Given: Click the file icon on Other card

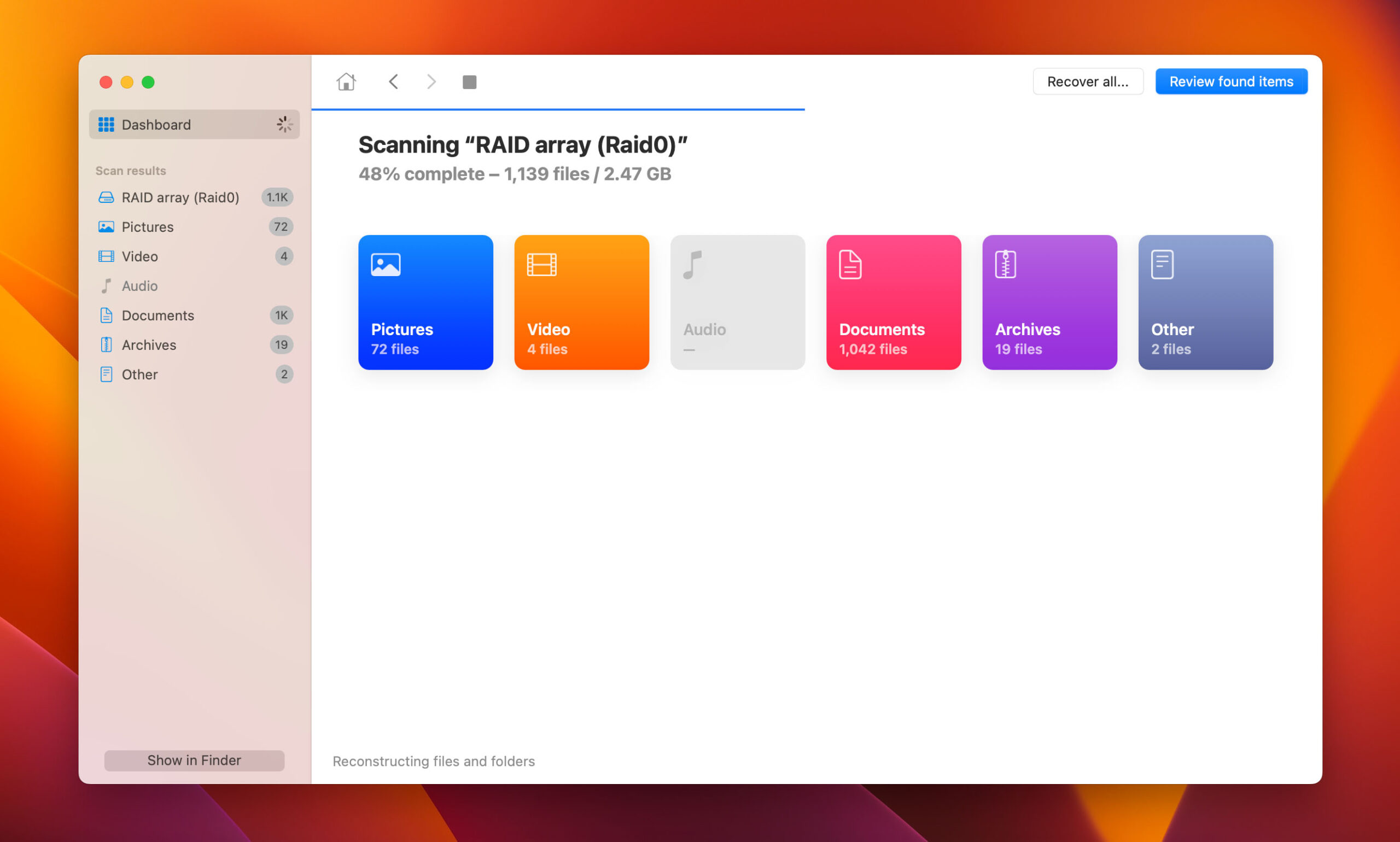Looking at the screenshot, I should (x=1162, y=265).
